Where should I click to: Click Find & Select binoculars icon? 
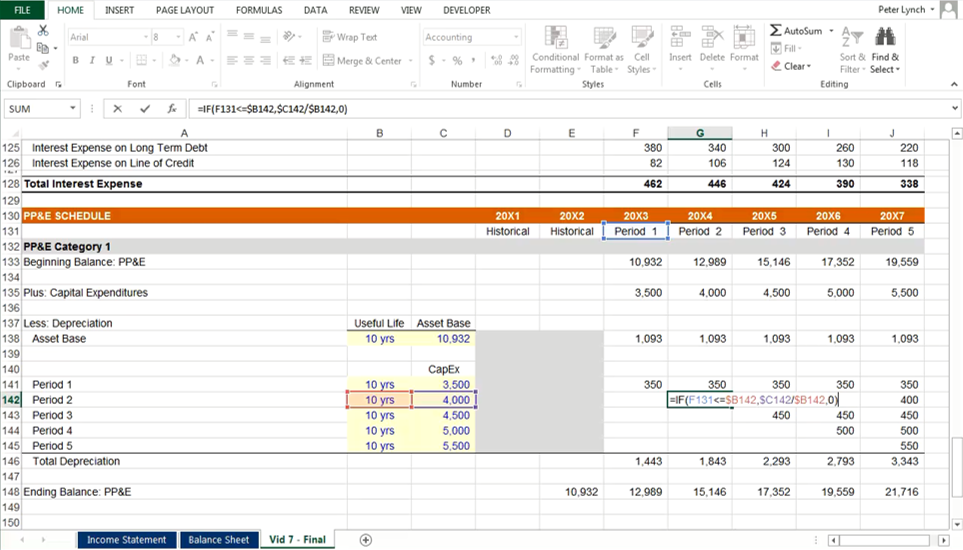pos(885,37)
